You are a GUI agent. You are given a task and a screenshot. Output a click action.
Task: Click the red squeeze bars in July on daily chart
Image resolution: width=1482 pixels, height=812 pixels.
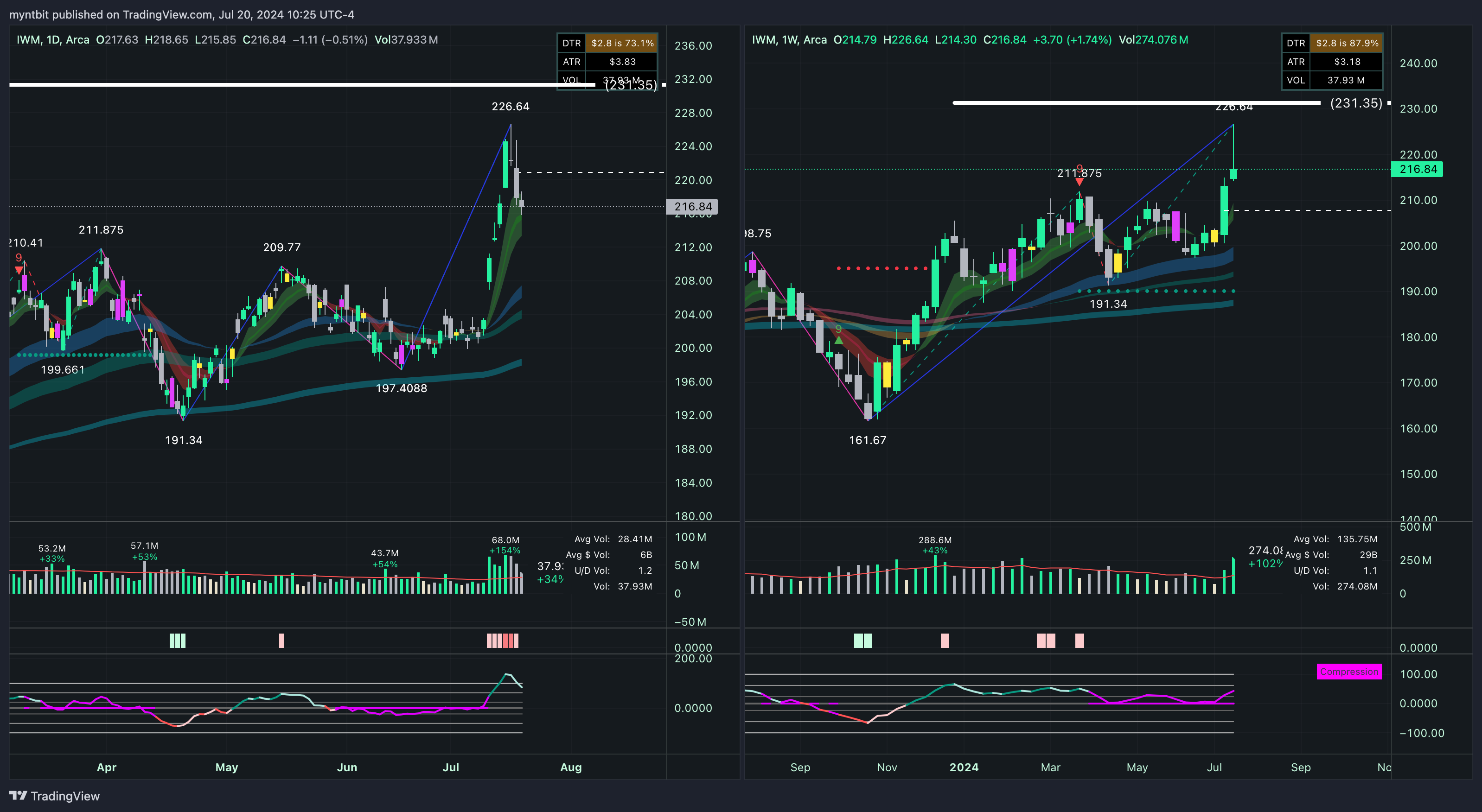tap(503, 641)
